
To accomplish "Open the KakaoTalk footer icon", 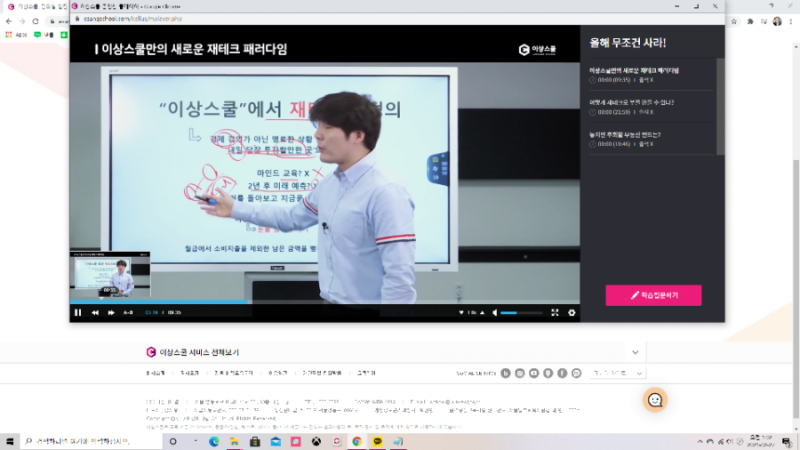I will coord(577,373).
